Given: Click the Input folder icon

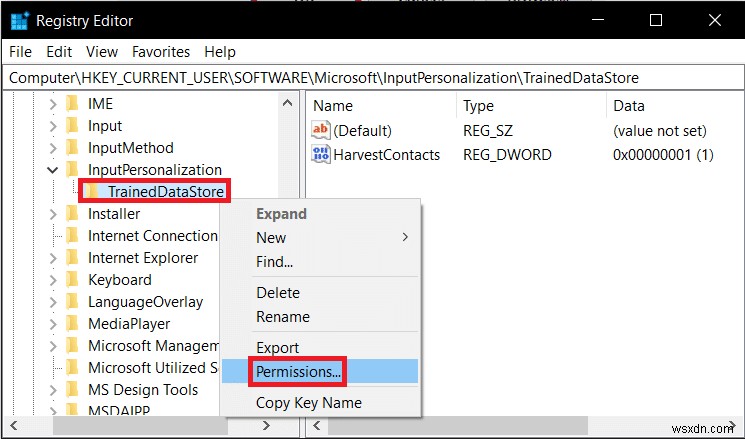Looking at the screenshot, I should click(x=72, y=126).
